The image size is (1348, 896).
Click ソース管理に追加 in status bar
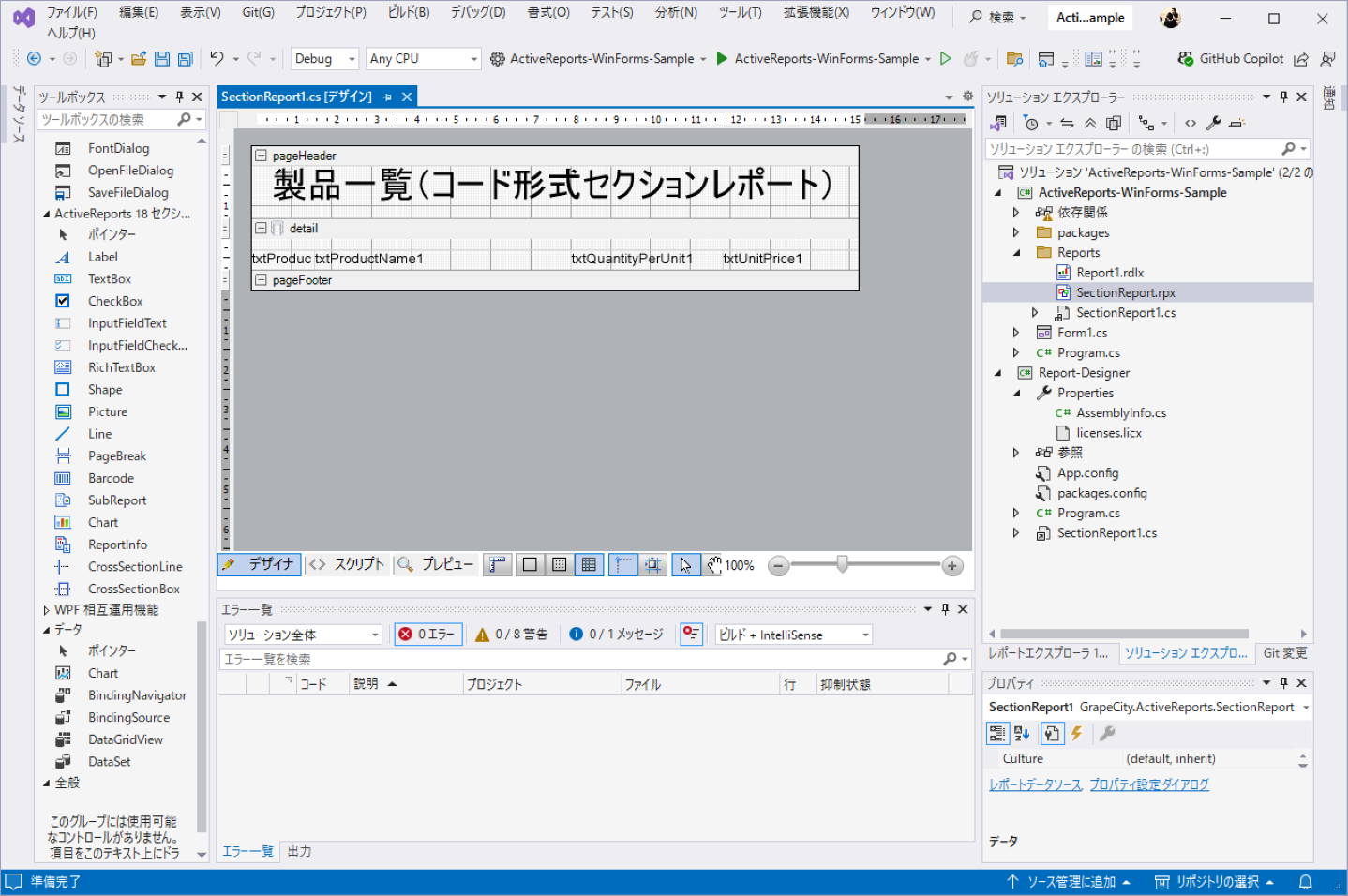point(1068,882)
